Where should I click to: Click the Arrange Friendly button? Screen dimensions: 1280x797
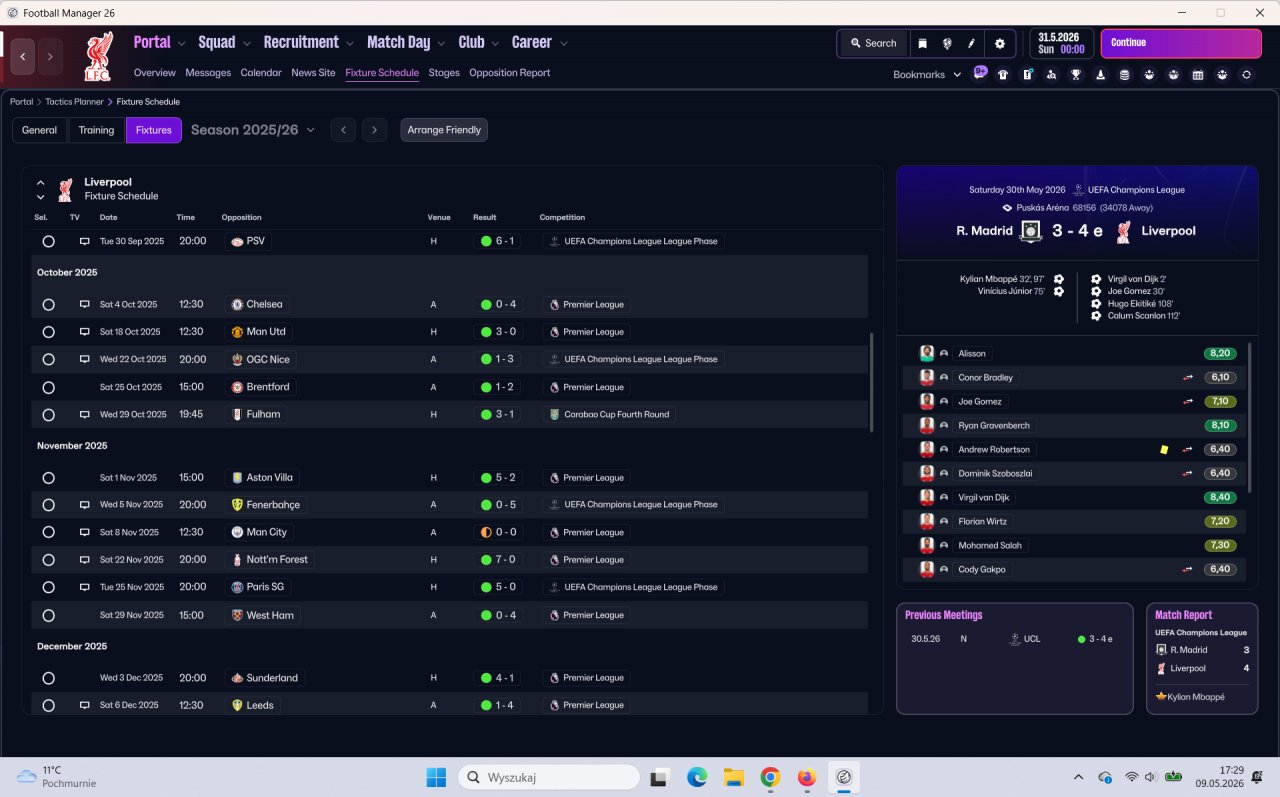tap(444, 130)
